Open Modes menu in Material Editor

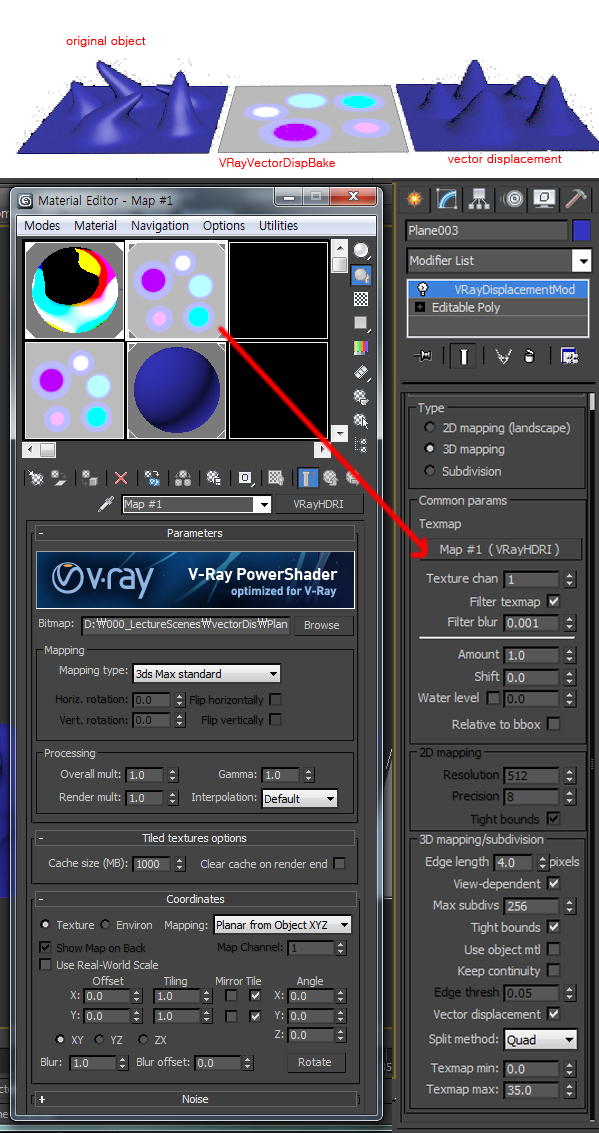click(x=42, y=225)
